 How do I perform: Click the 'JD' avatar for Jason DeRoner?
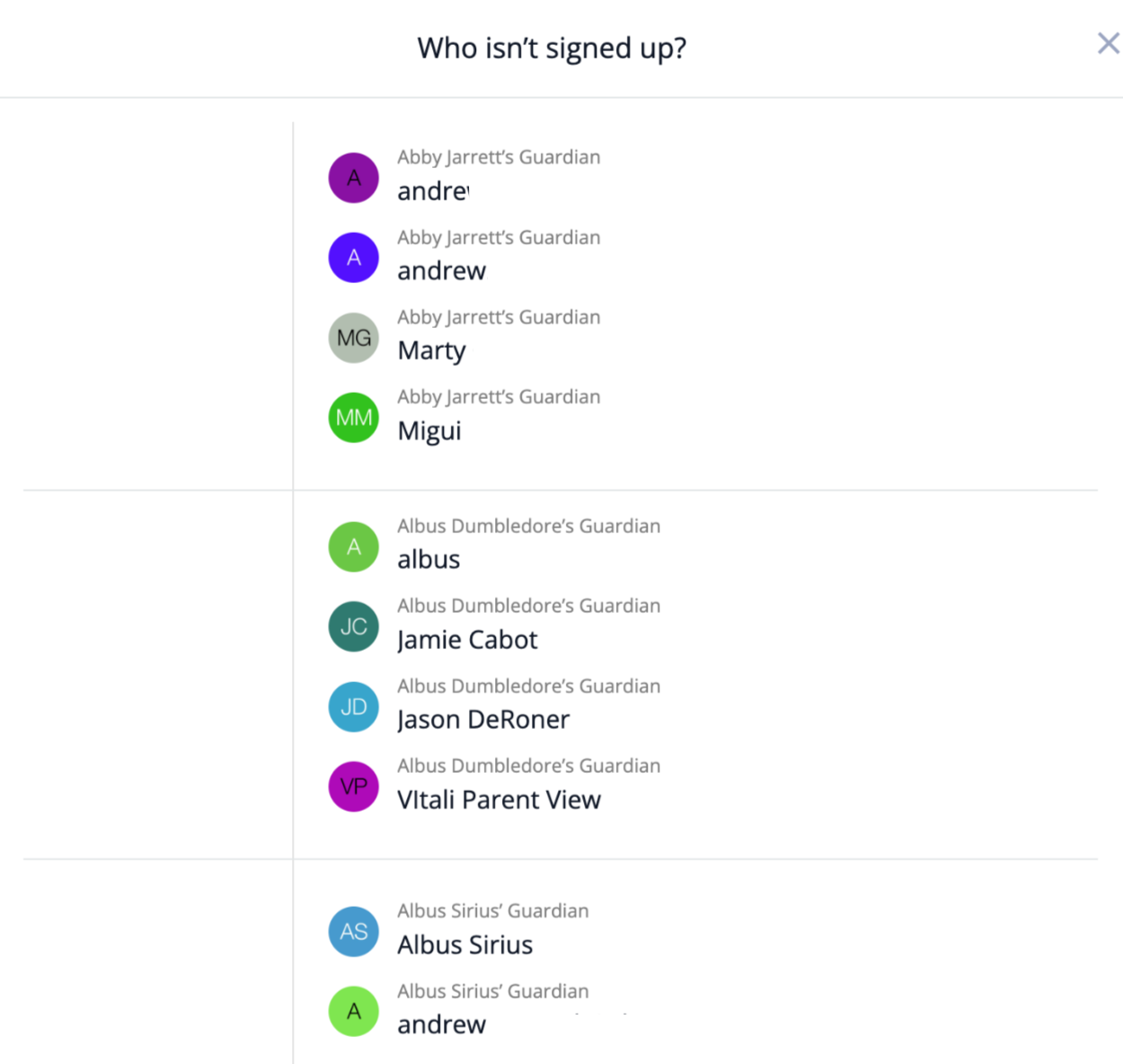(354, 707)
